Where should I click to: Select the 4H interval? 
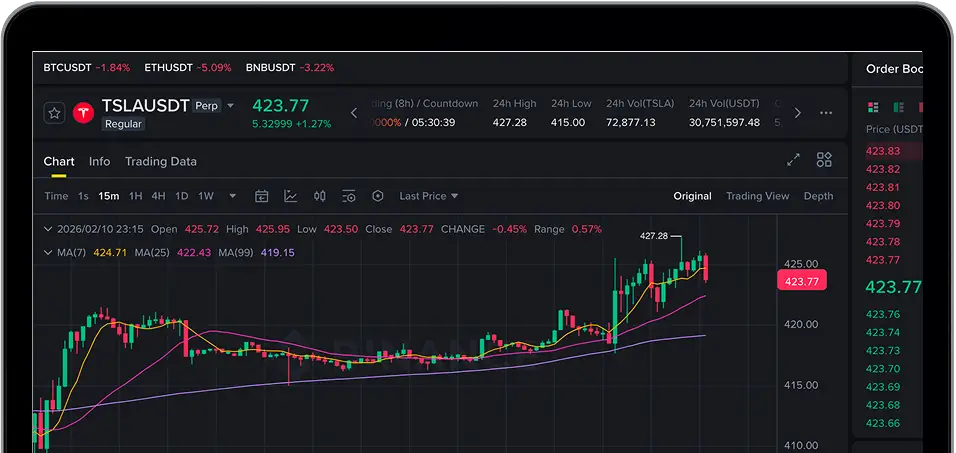click(x=159, y=196)
